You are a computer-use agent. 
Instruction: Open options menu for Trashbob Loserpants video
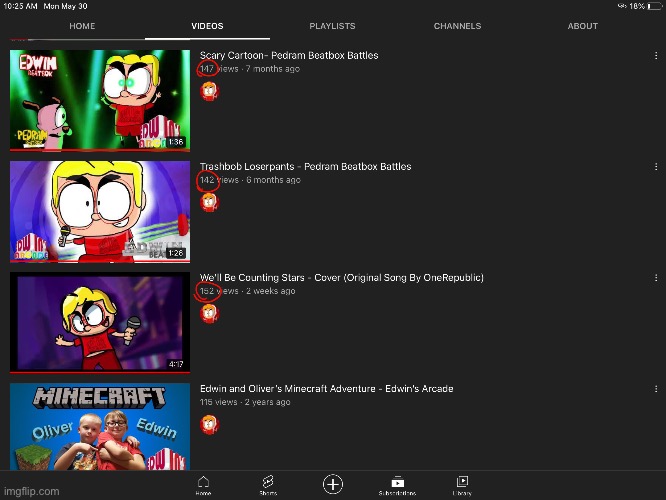coord(656,167)
